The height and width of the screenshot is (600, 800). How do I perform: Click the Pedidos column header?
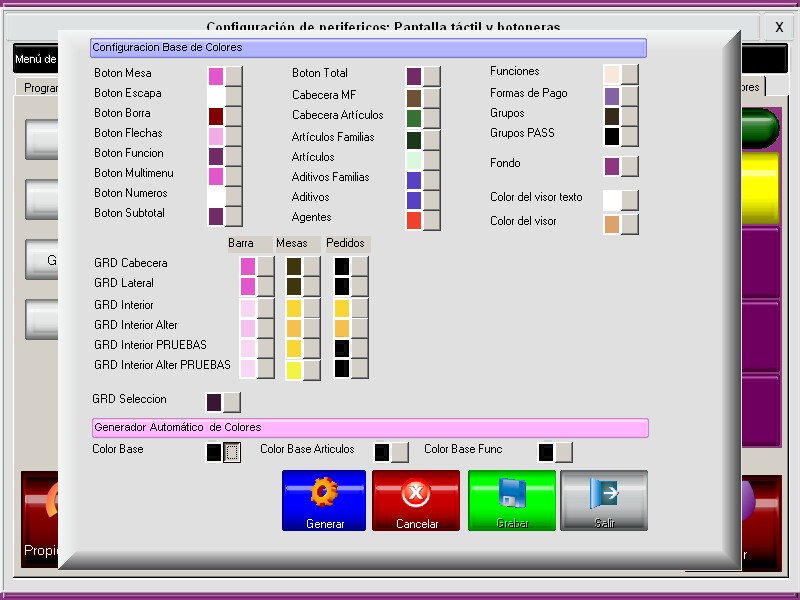[x=347, y=243]
